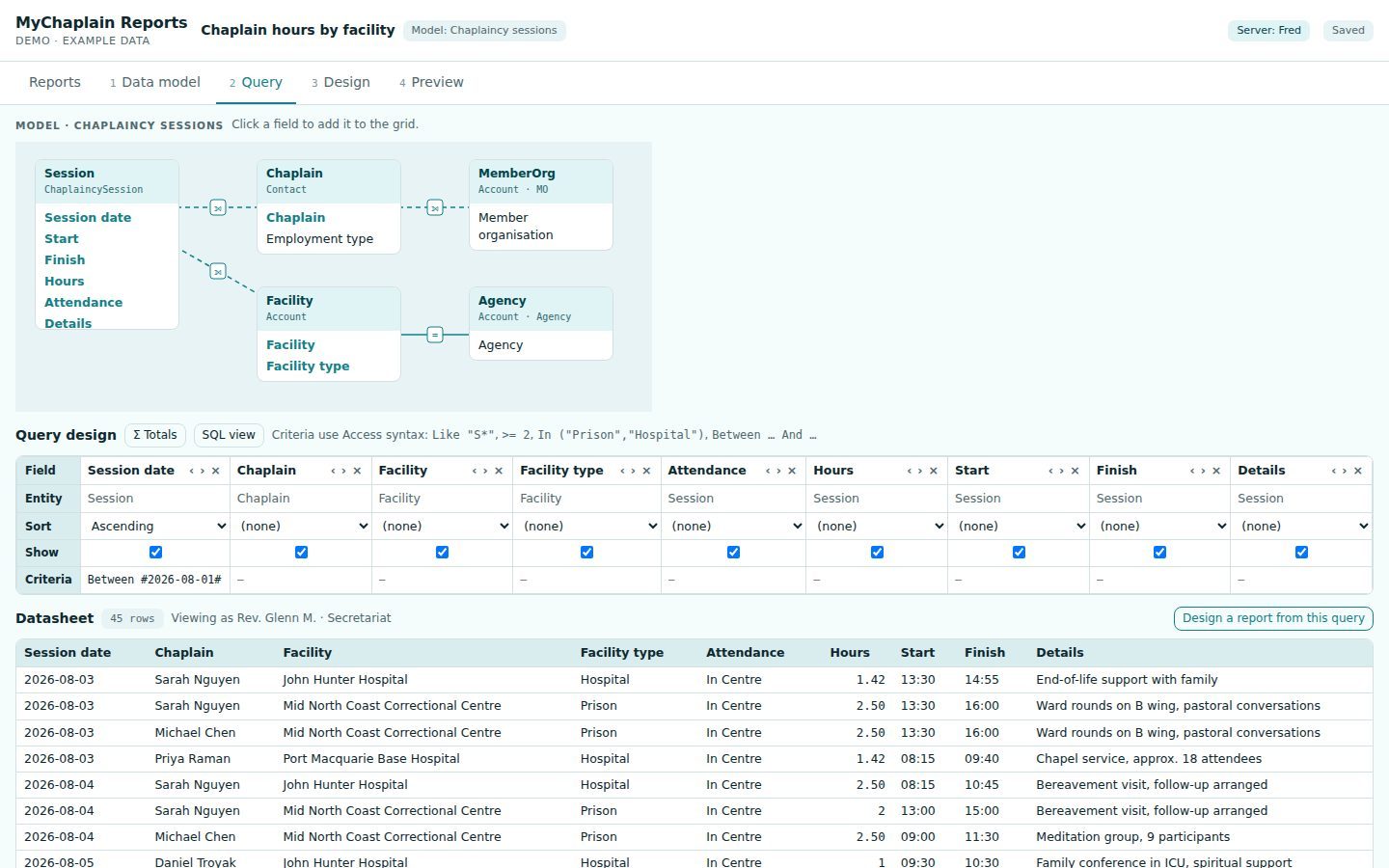Viewport: 1389px width, 868px height.
Task: Move the Start column right
Action: point(1061,471)
